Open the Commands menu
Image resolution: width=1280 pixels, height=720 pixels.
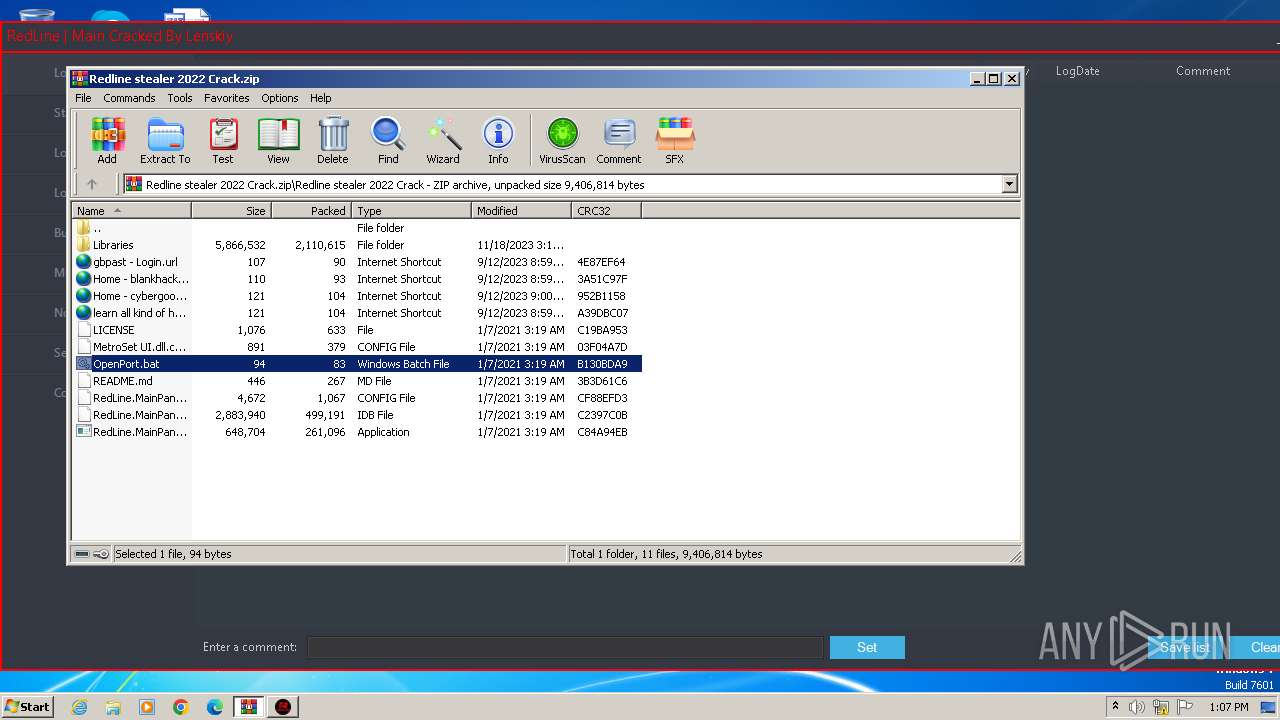[129, 98]
